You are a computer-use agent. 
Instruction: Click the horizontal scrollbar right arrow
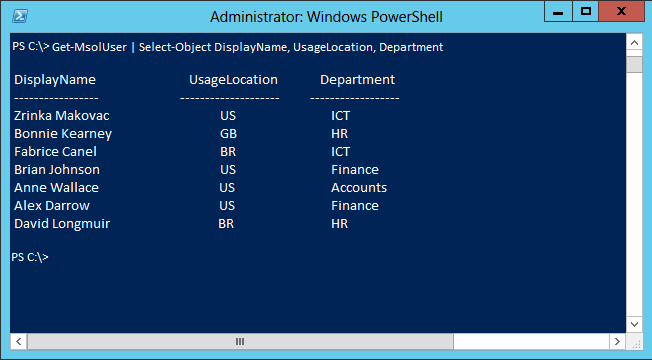(x=617, y=342)
